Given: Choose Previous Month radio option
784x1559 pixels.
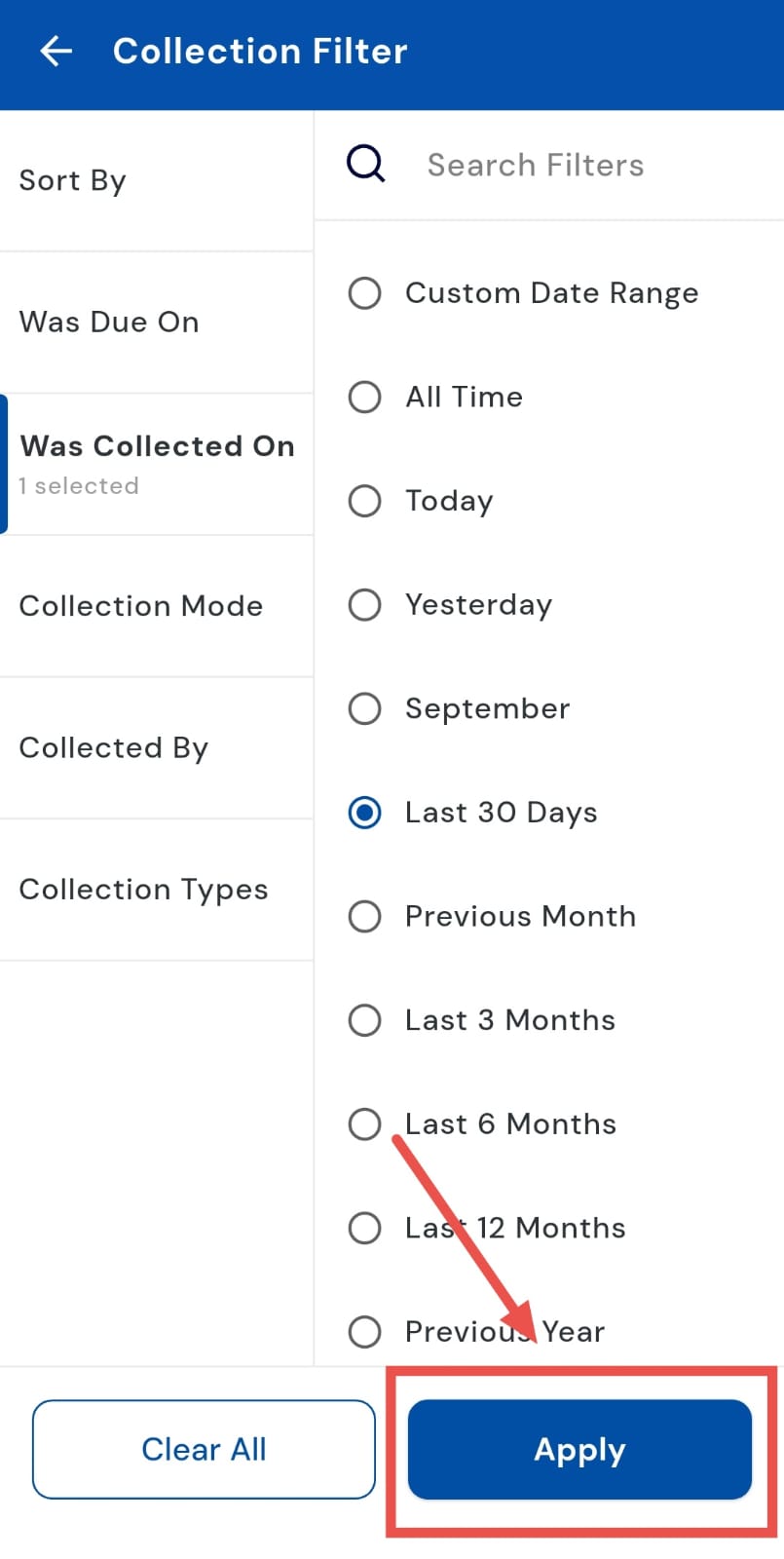Looking at the screenshot, I should [365, 916].
